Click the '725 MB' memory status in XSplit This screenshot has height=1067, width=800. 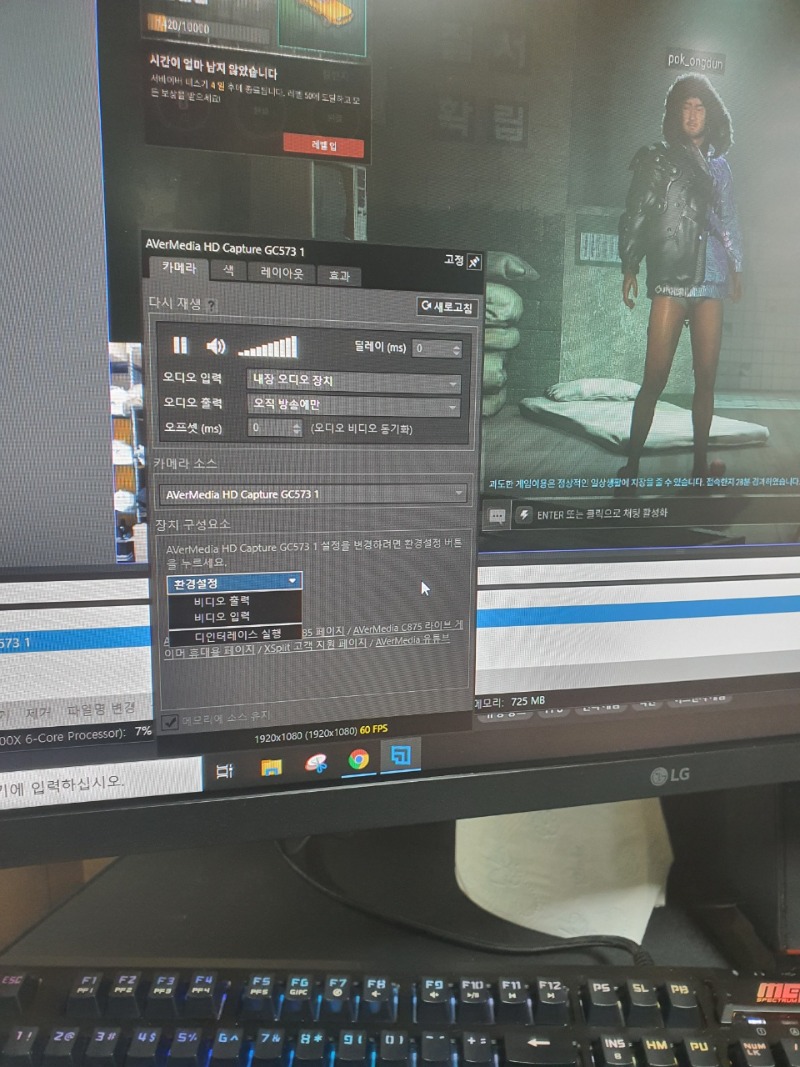(528, 701)
